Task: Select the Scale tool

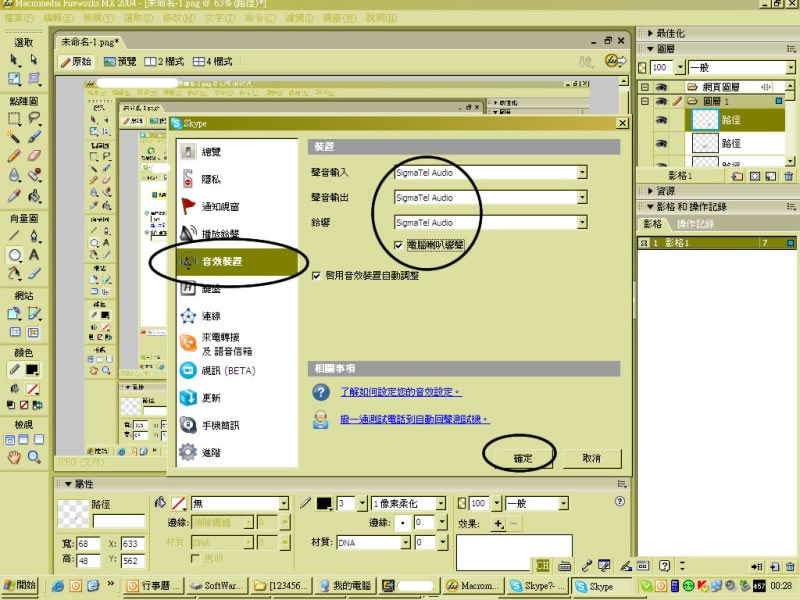Action: (x=14, y=79)
